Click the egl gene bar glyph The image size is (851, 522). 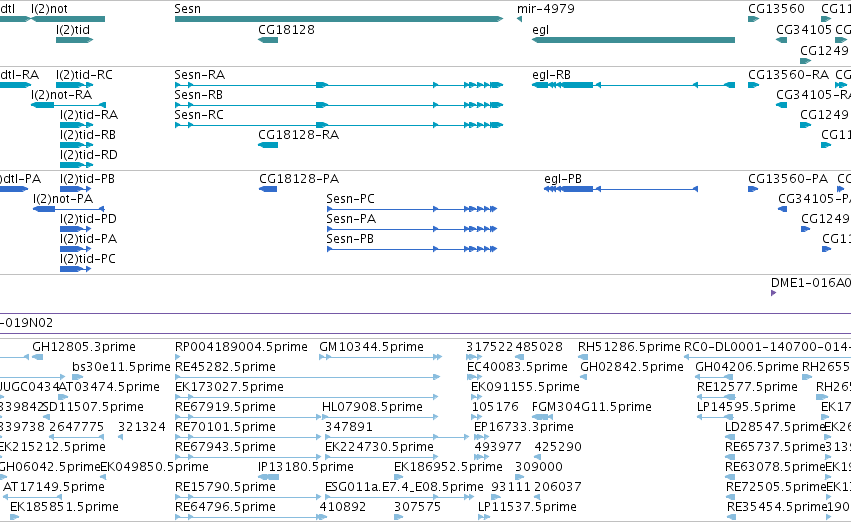[x=633, y=40]
